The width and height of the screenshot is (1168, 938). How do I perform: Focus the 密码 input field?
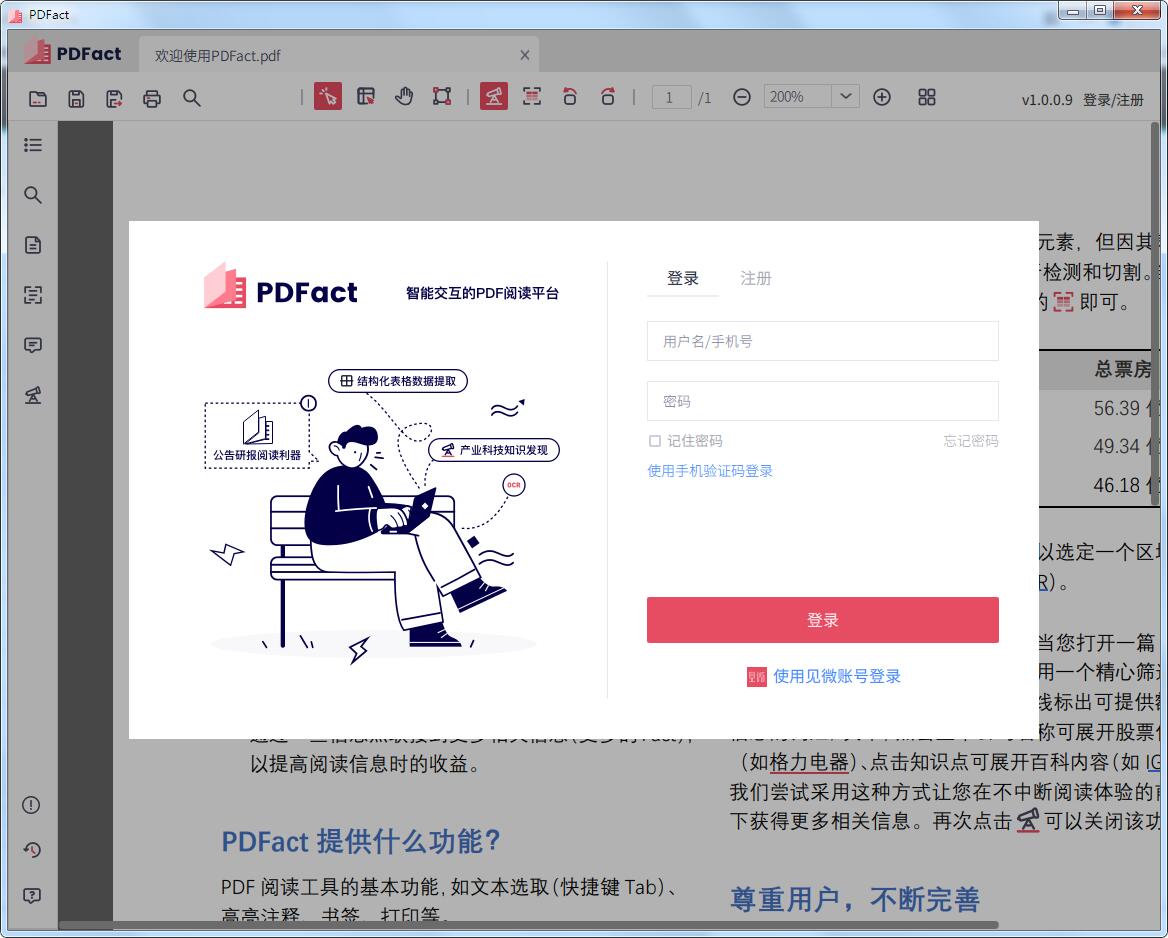click(822, 402)
